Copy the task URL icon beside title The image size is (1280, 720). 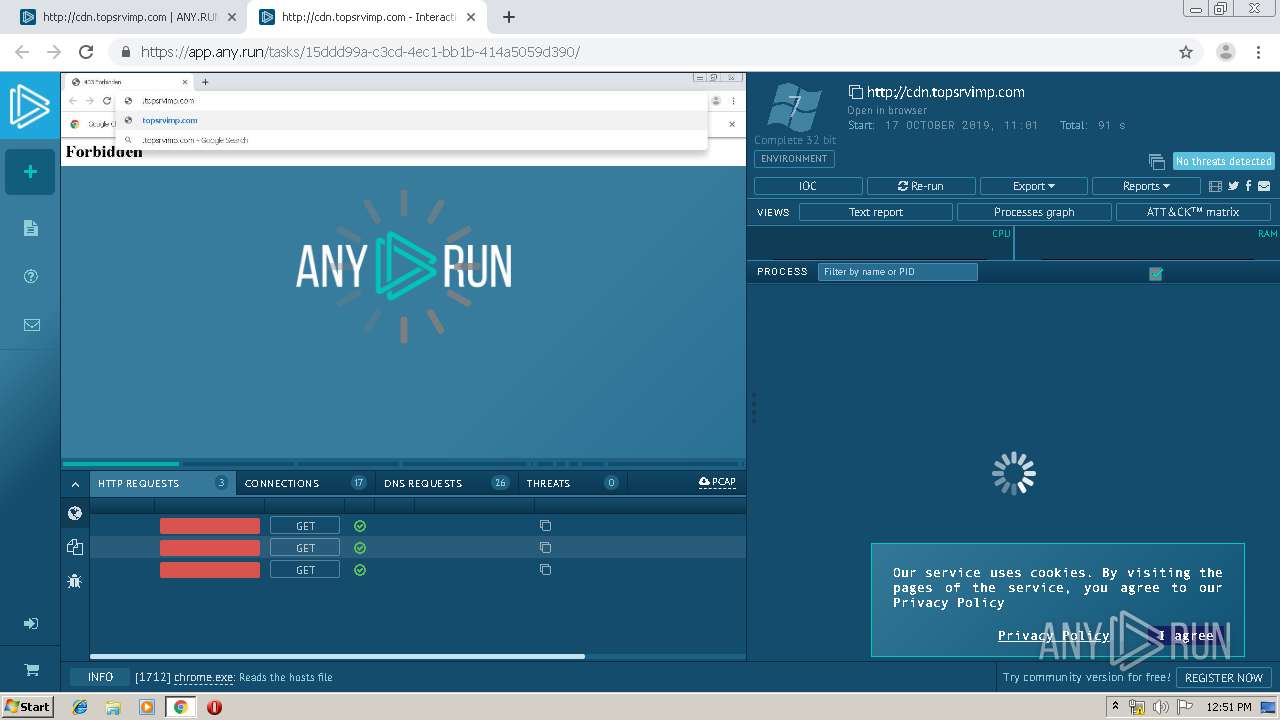click(855, 91)
